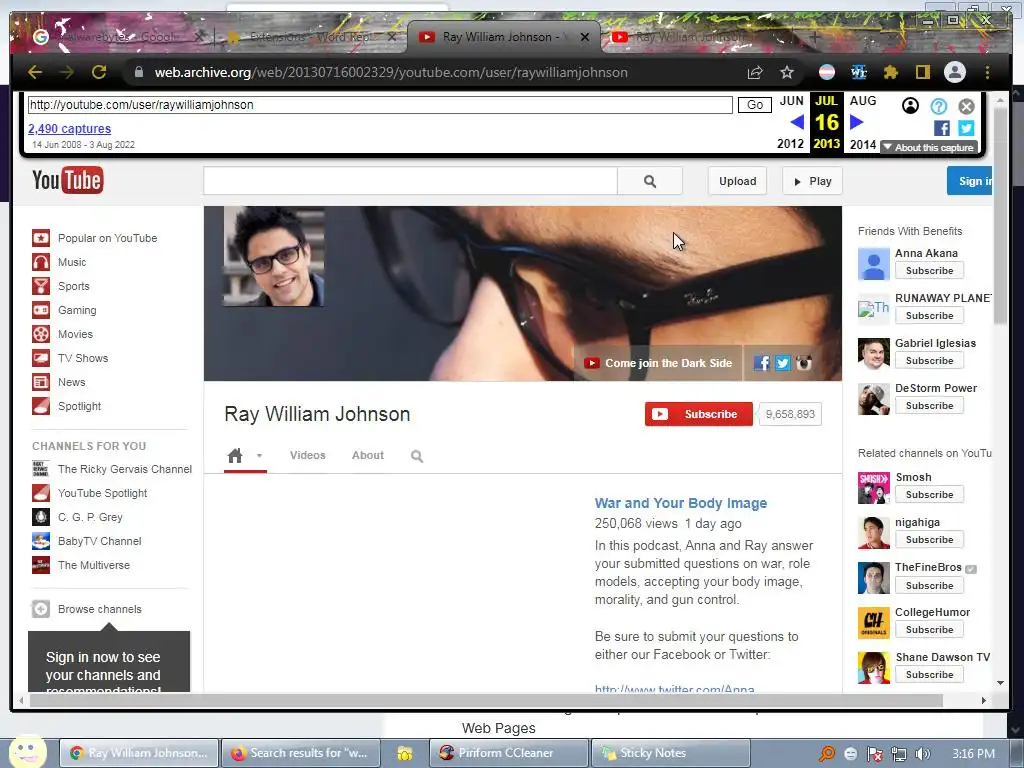Go to previous capture with left blue arrow
Screen dimensions: 1024x768
pos(797,122)
